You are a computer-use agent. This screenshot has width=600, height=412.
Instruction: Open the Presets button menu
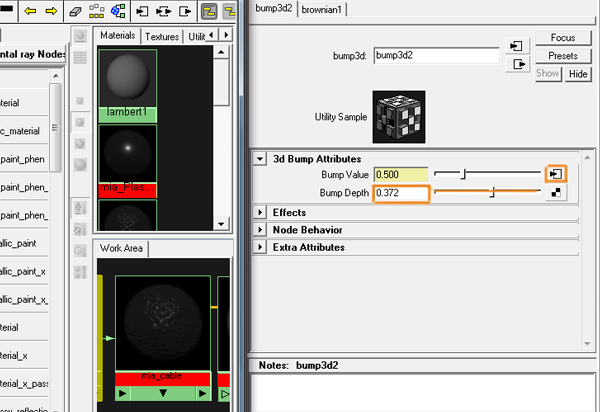coord(563,55)
